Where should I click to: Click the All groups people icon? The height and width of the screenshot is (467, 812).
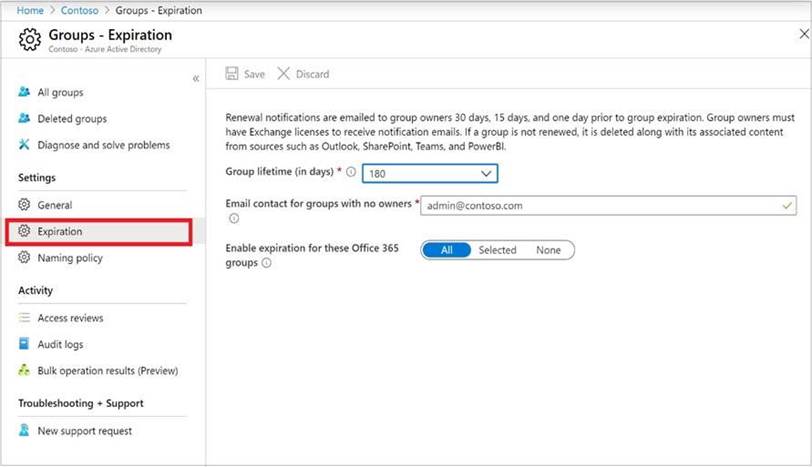25,92
